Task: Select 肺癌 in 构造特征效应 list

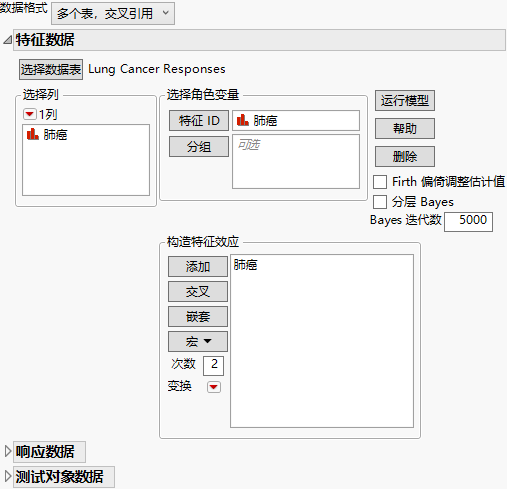Action: tap(245, 265)
